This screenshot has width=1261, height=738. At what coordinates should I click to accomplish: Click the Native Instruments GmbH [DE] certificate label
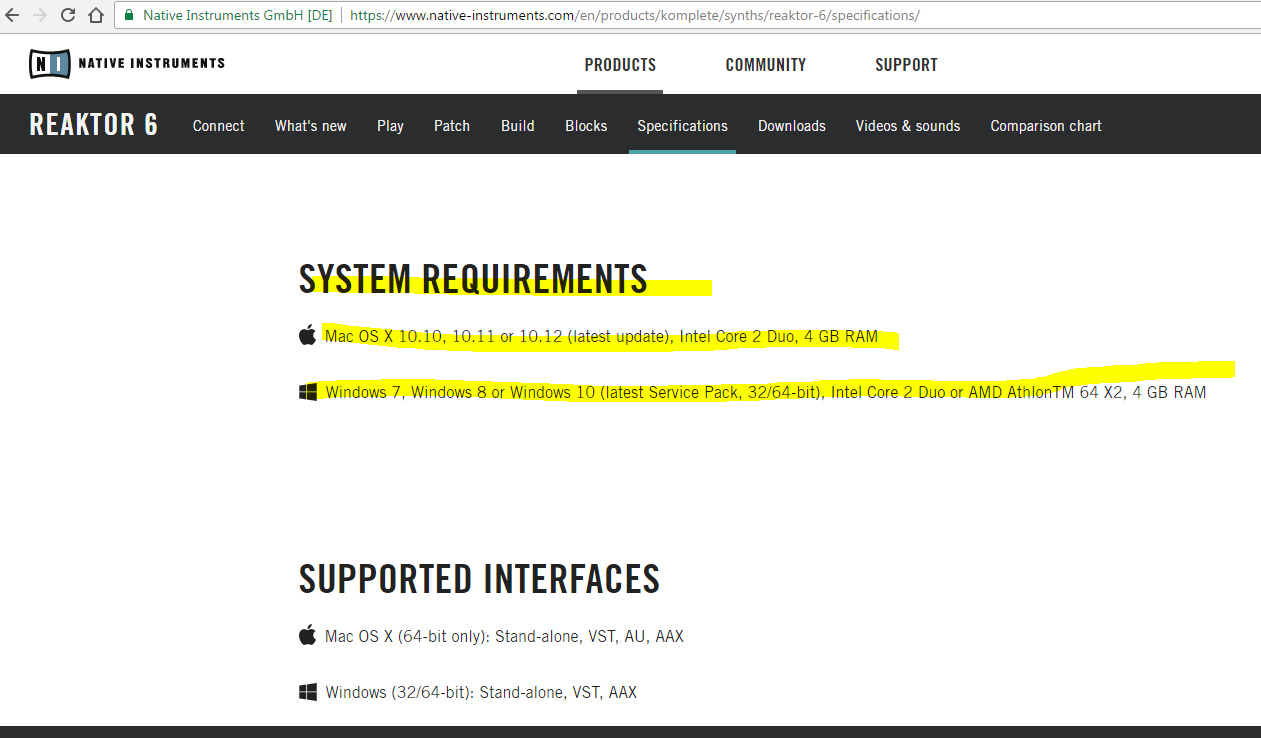238,16
